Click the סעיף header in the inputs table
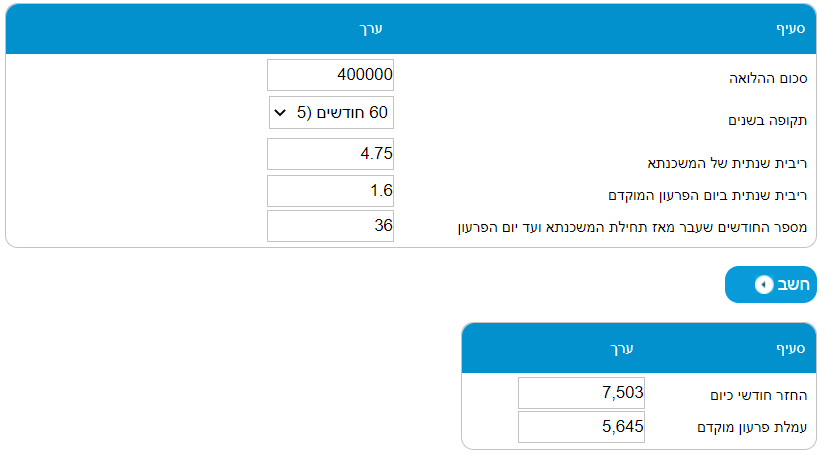 pos(791,29)
